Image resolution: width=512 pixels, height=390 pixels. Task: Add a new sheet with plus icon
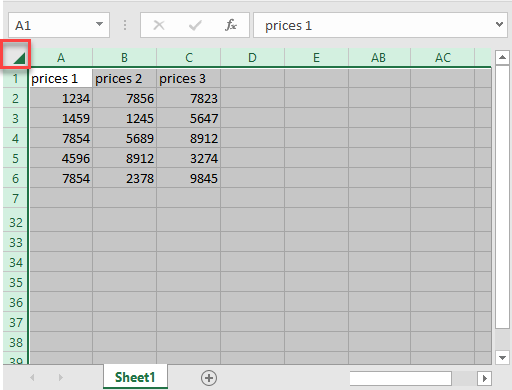(x=209, y=378)
